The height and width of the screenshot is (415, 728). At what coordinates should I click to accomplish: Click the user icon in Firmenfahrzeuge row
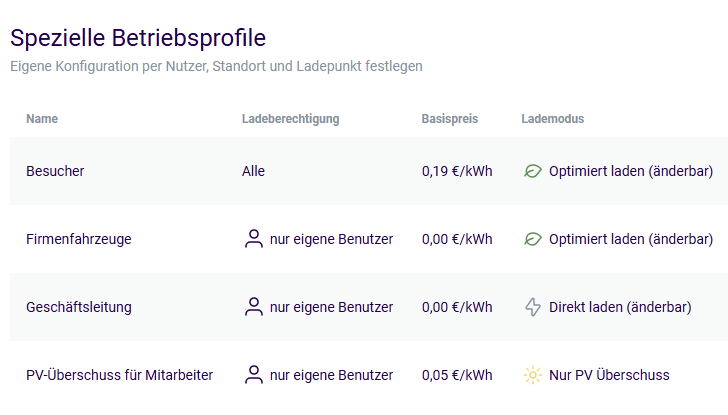pyautogui.click(x=253, y=239)
